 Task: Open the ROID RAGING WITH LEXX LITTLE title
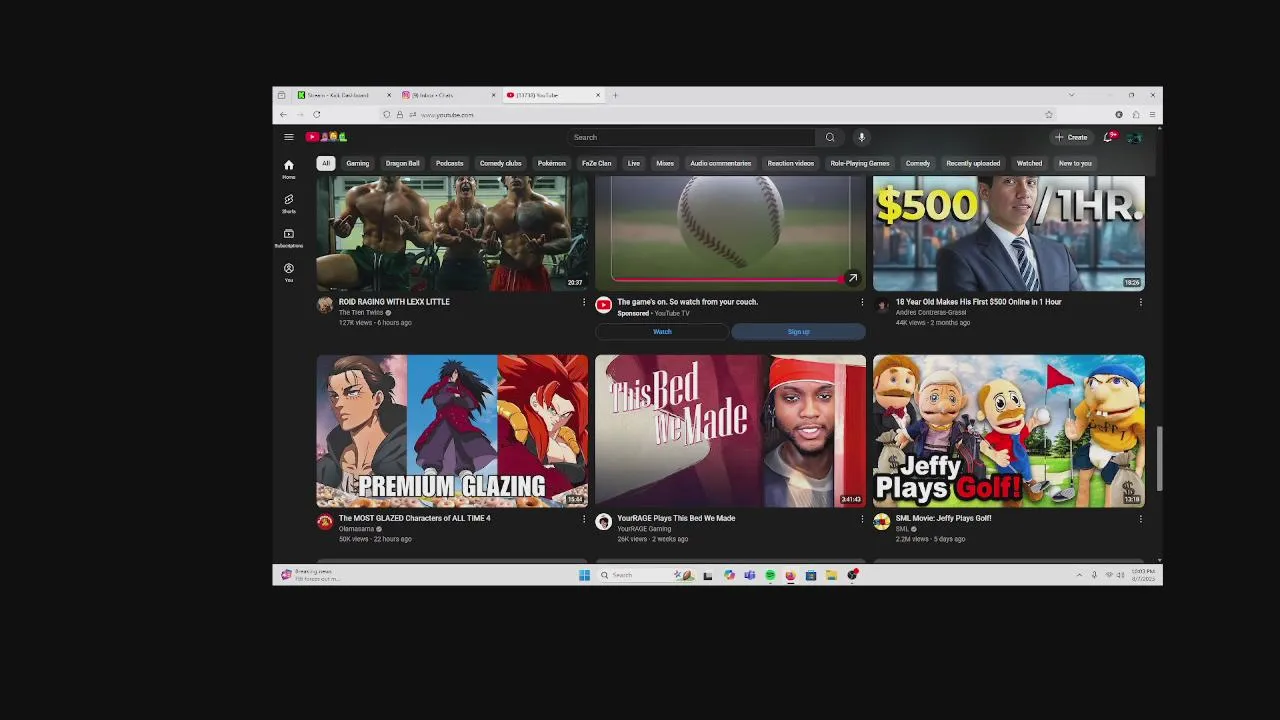(394, 302)
